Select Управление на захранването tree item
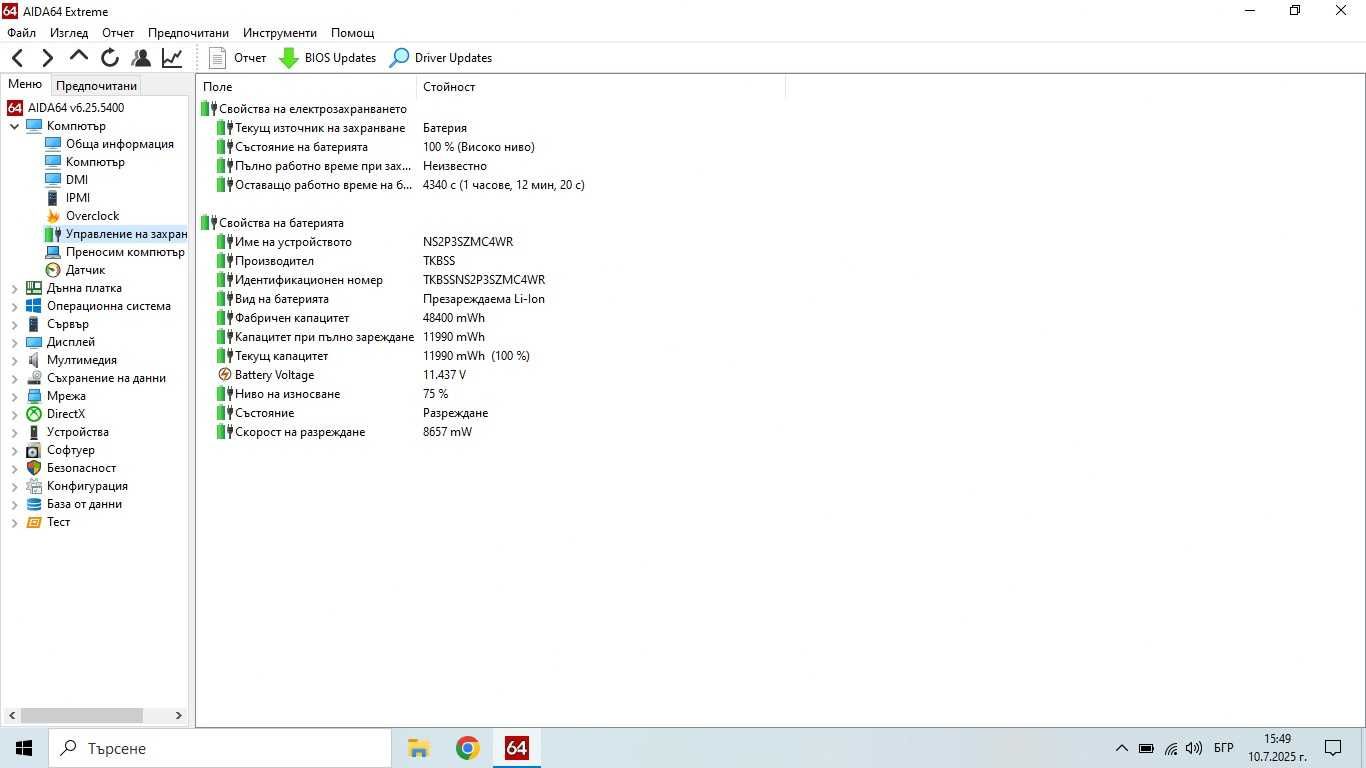This screenshot has height=768, width=1366. pos(116,234)
